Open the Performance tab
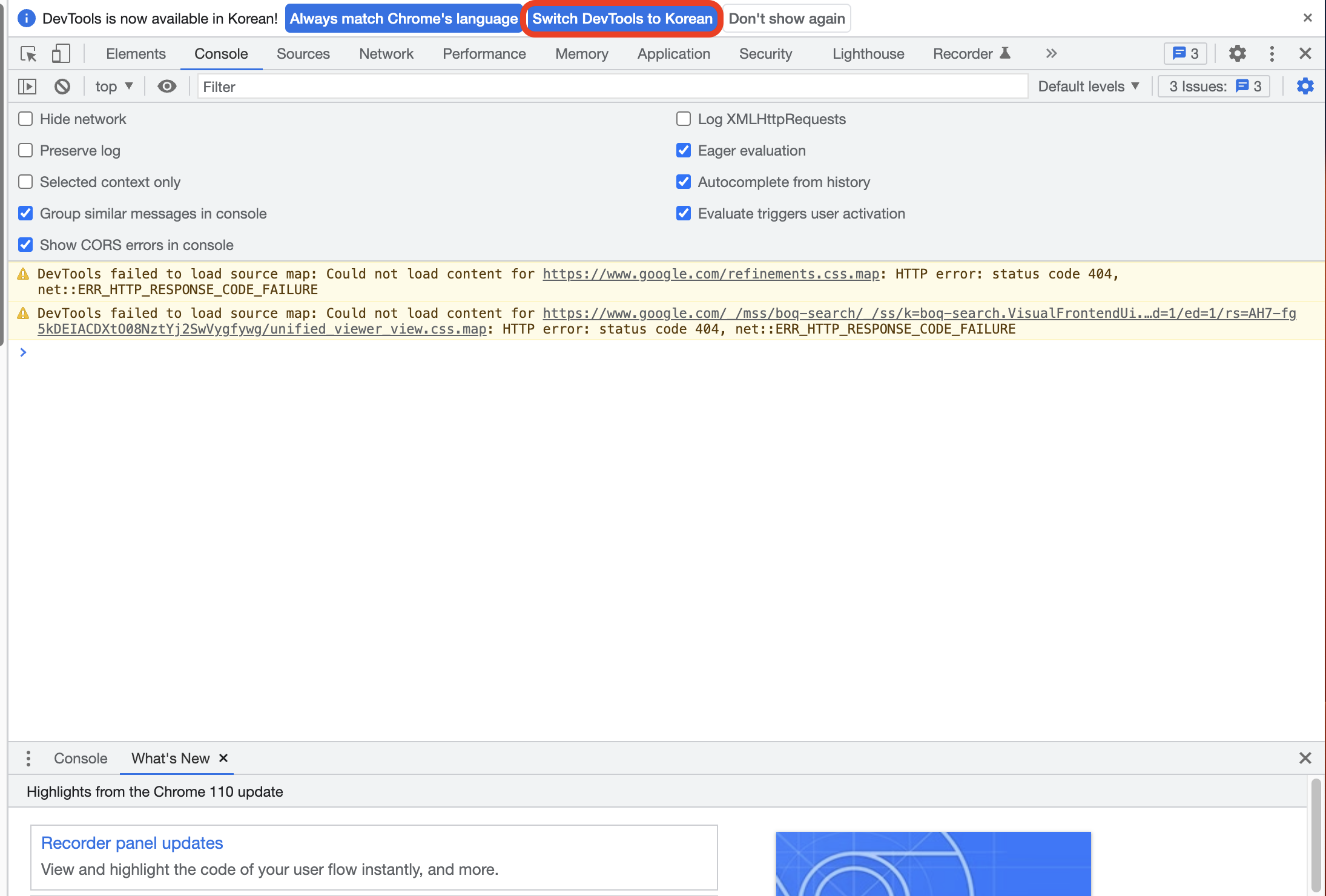The width and height of the screenshot is (1326, 896). [484, 54]
